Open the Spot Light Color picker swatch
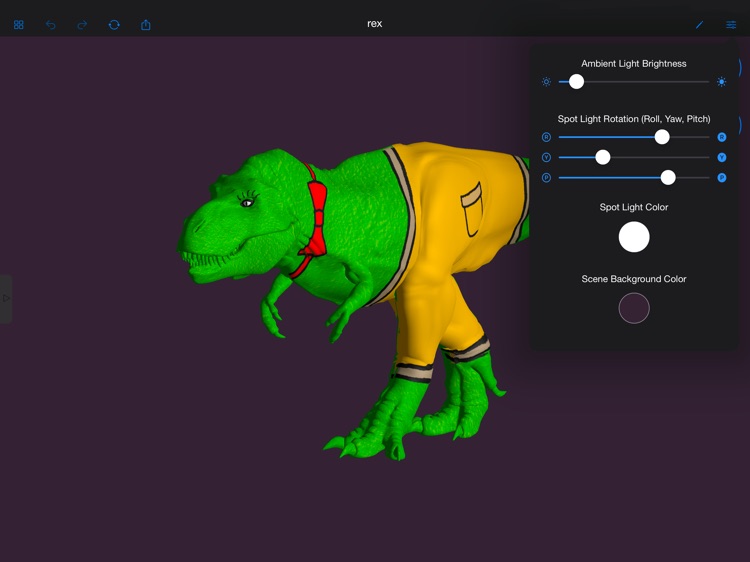Image resolution: width=750 pixels, height=562 pixels. click(634, 237)
